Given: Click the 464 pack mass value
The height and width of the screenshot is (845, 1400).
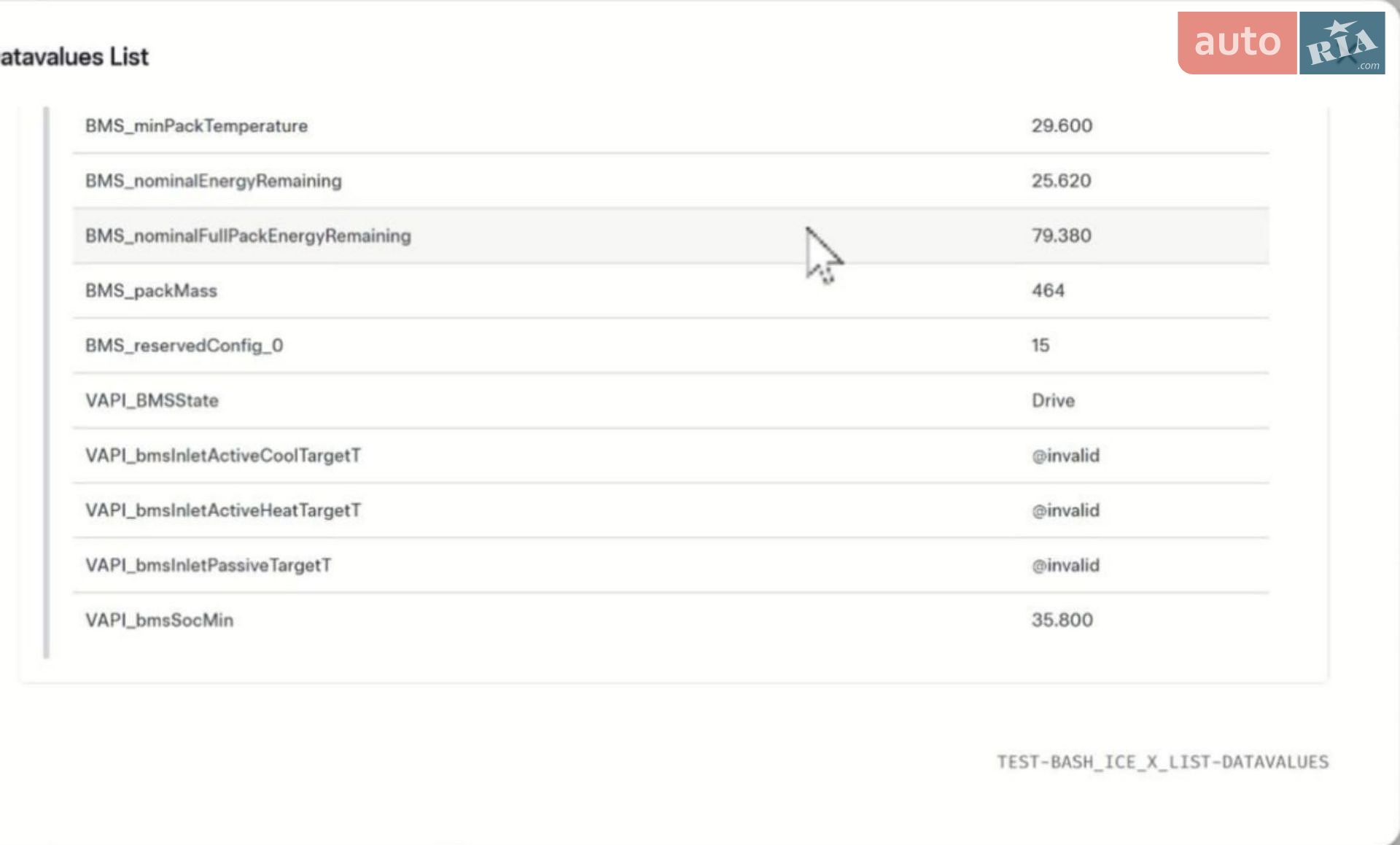Looking at the screenshot, I should click(x=1048, y=290).
